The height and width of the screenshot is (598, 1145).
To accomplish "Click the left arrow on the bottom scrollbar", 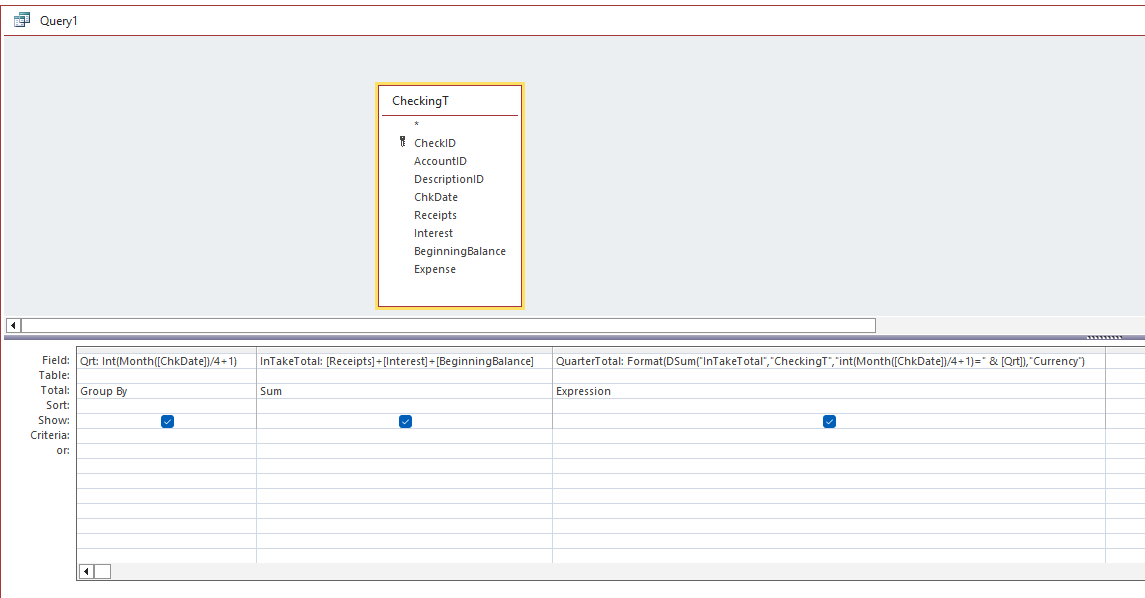I will (86, 570).
